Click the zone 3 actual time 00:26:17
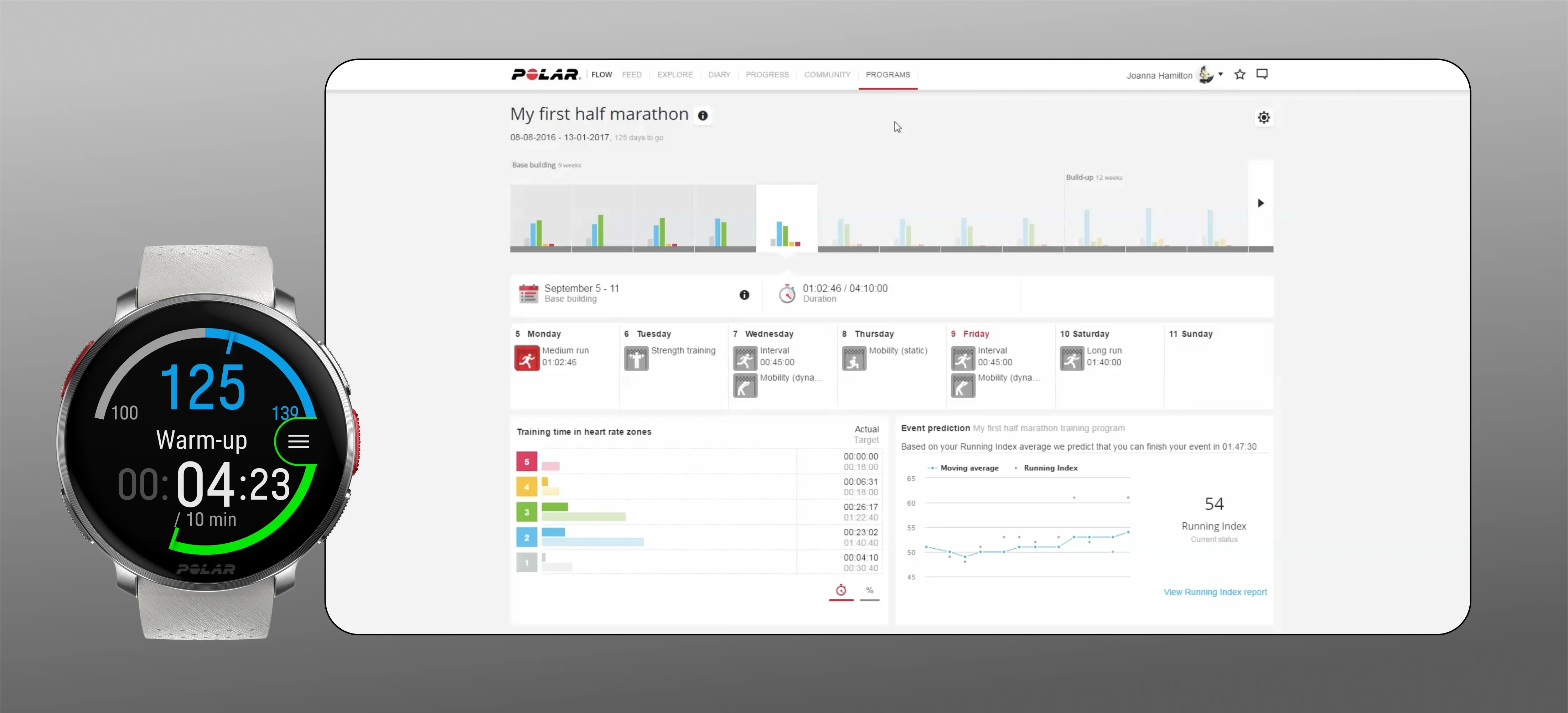Viewport: 1568px width, 713px height. (861, 507)
